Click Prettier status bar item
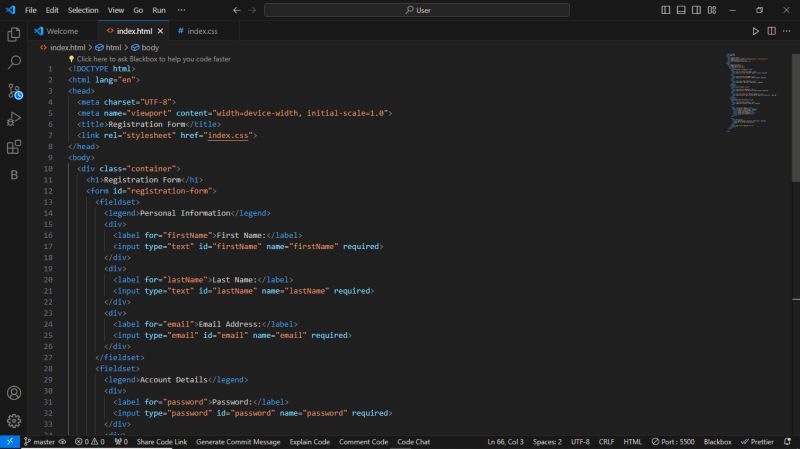The height and width of the screenshot is (449, 800). pos(757,442)
